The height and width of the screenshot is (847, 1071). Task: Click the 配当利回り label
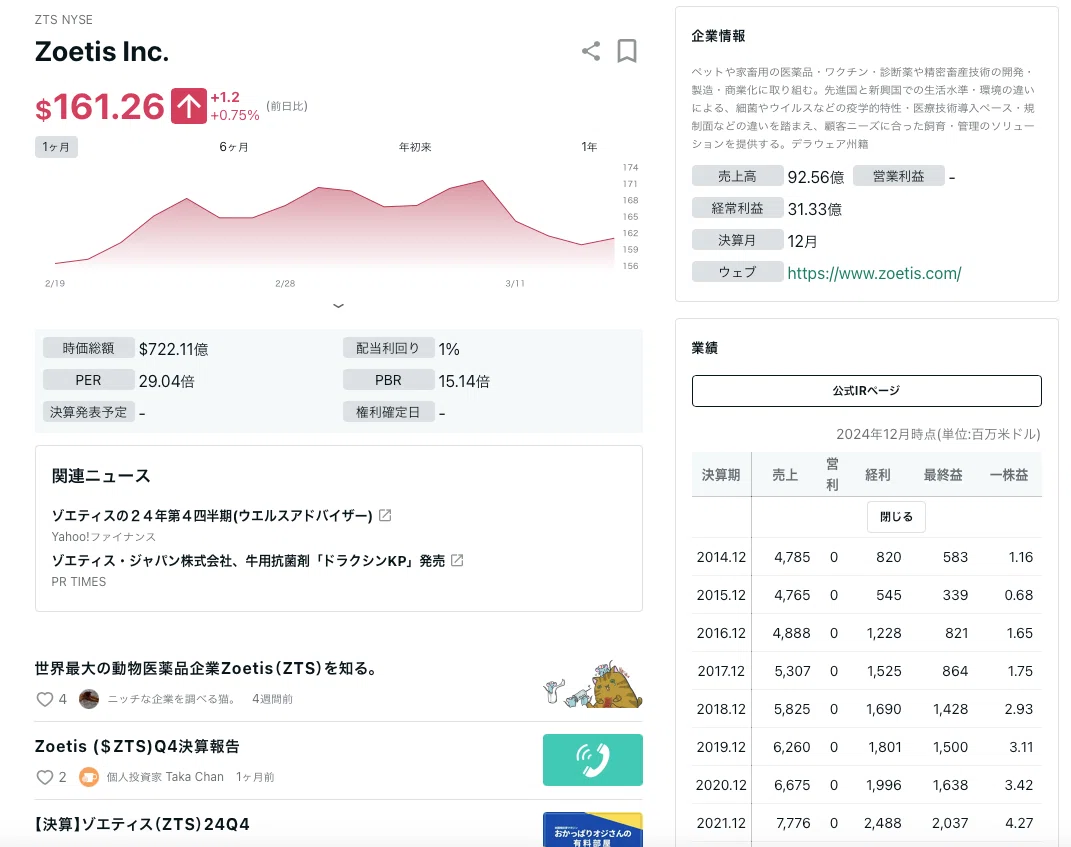coord(388,348)
